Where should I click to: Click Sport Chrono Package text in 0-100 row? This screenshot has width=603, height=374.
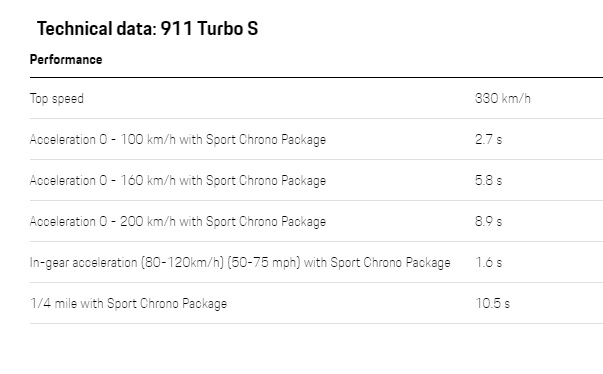click(266, 140)
